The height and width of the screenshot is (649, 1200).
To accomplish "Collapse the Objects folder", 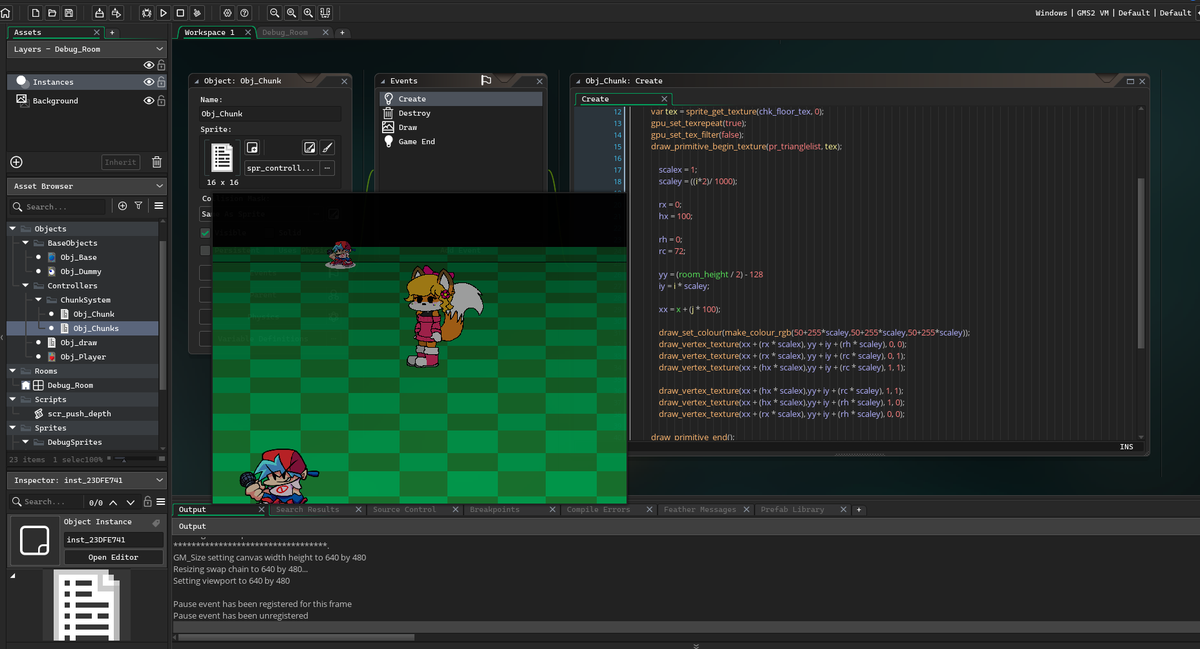I will coord(12,229).
